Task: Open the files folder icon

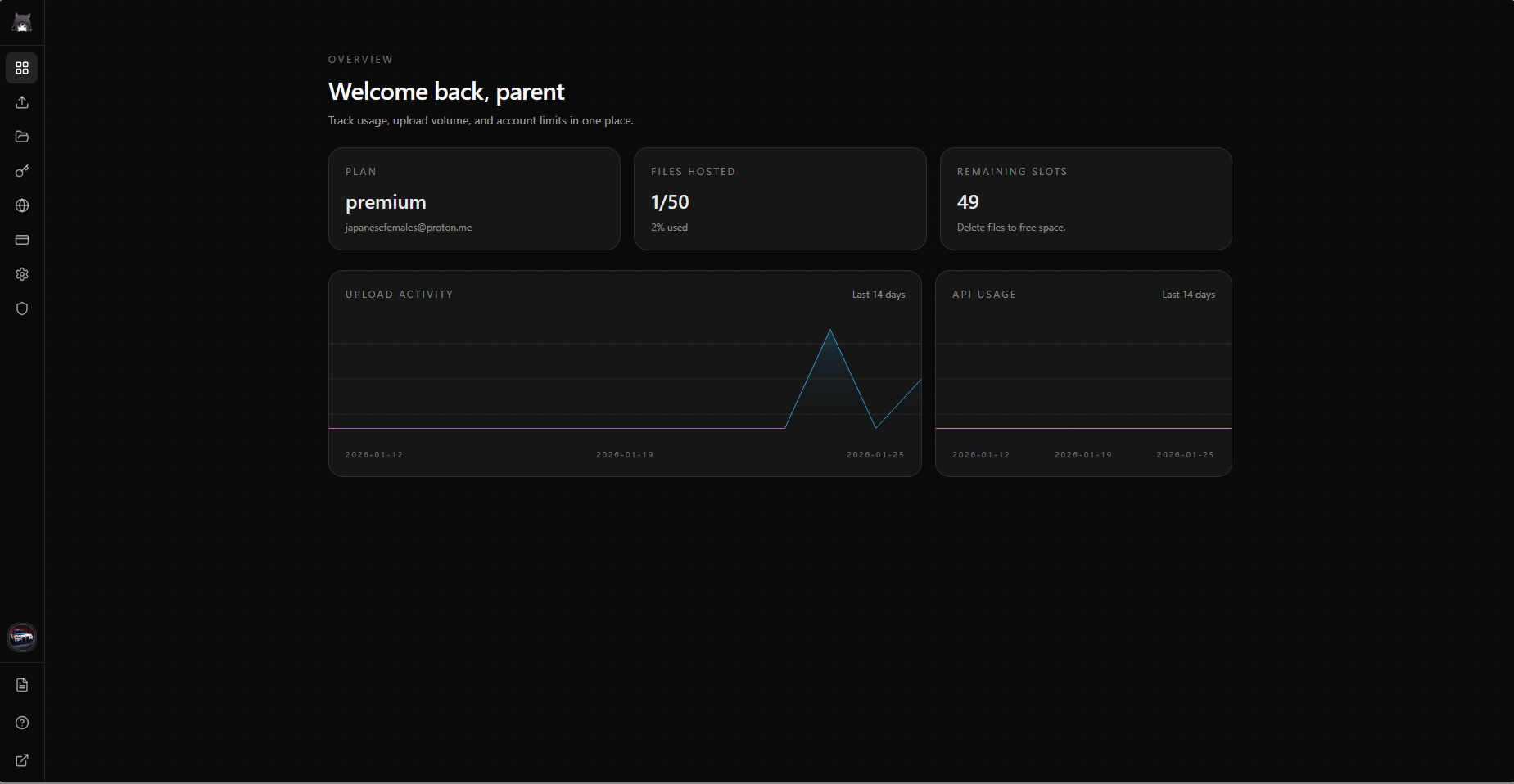Action: click(22, 137)
